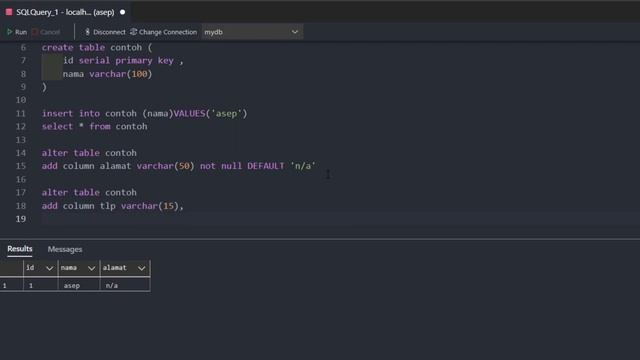Click the Cancel query button
Screen dimensions: 640x360
click(x=46, y=32)
